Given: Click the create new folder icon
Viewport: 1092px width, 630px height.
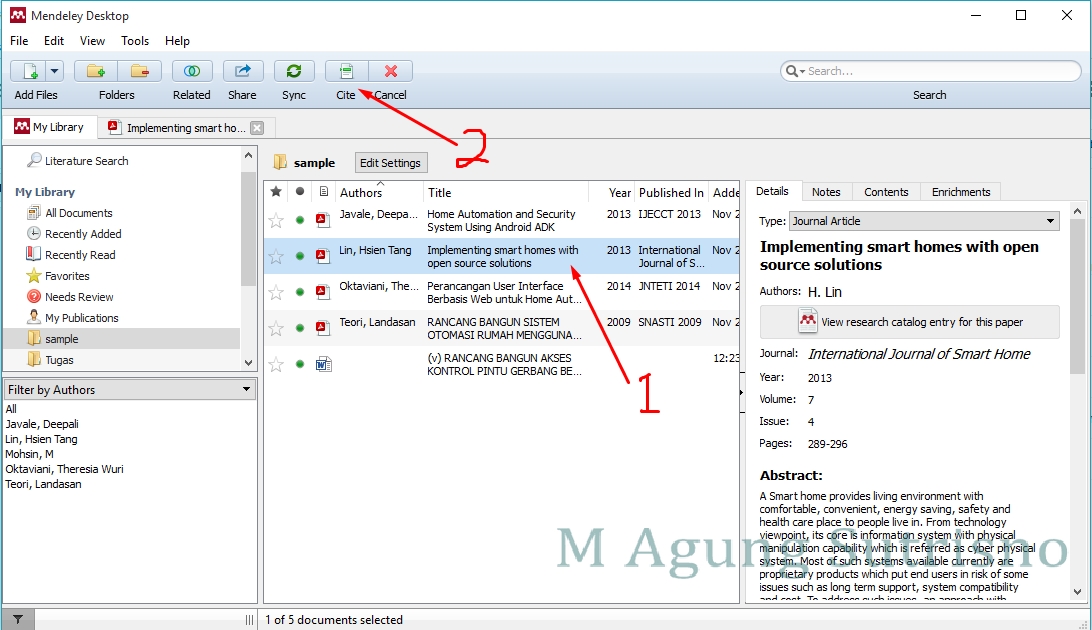Looking at the screenshot, I should pos(95,71).
